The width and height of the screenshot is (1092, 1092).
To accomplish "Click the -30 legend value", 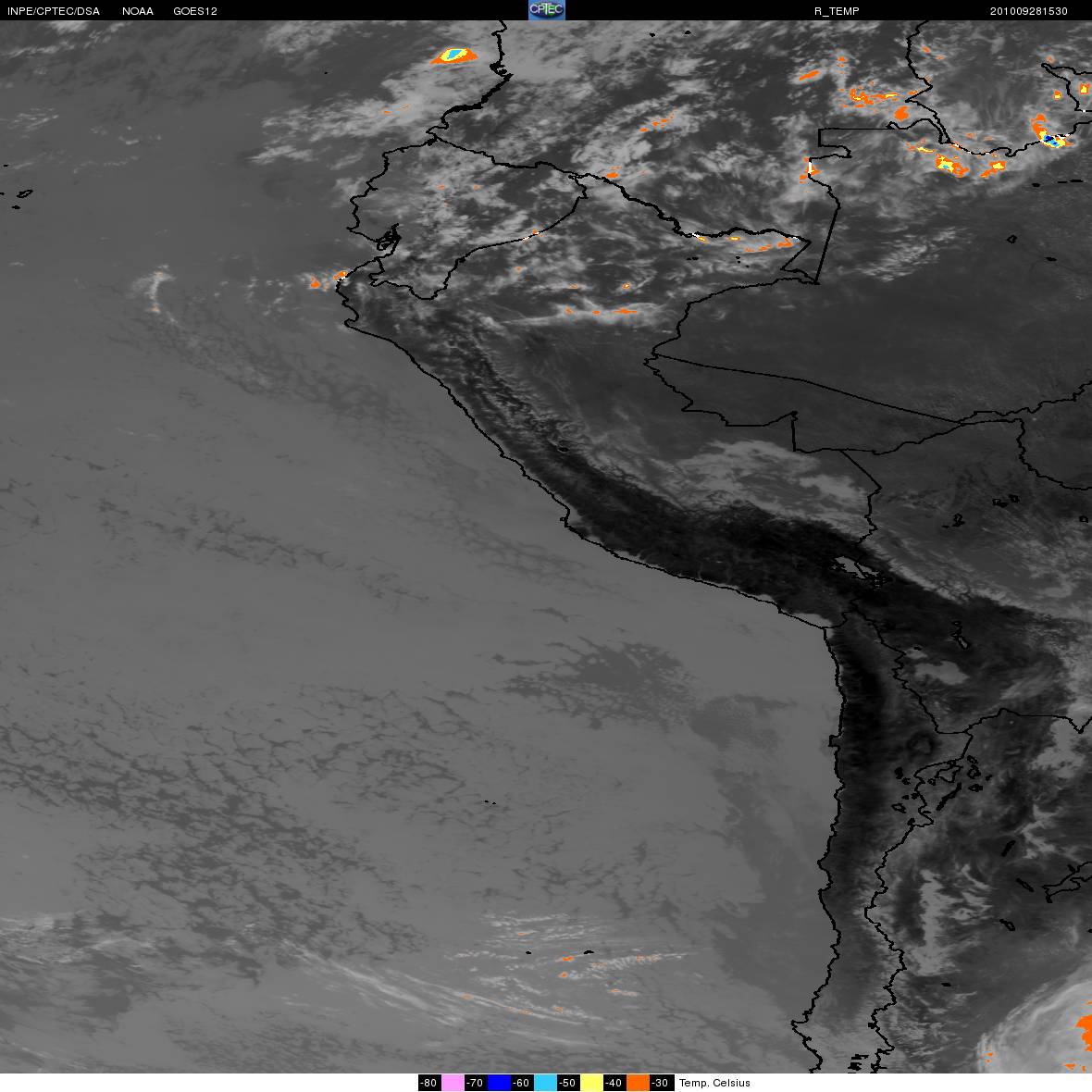I will [x=661, y=1083].
